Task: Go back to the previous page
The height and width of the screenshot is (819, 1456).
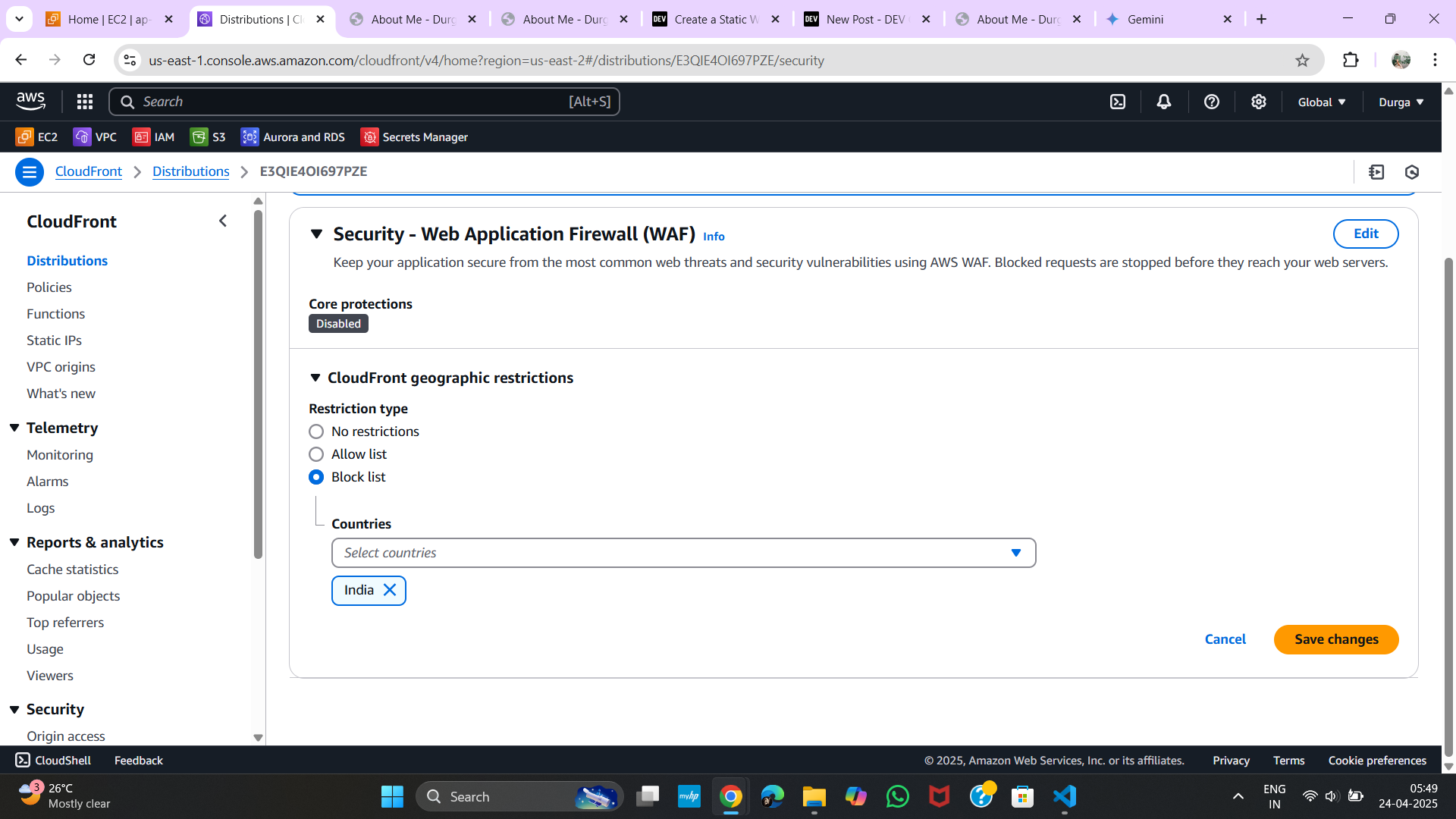Action: point(21,60)
